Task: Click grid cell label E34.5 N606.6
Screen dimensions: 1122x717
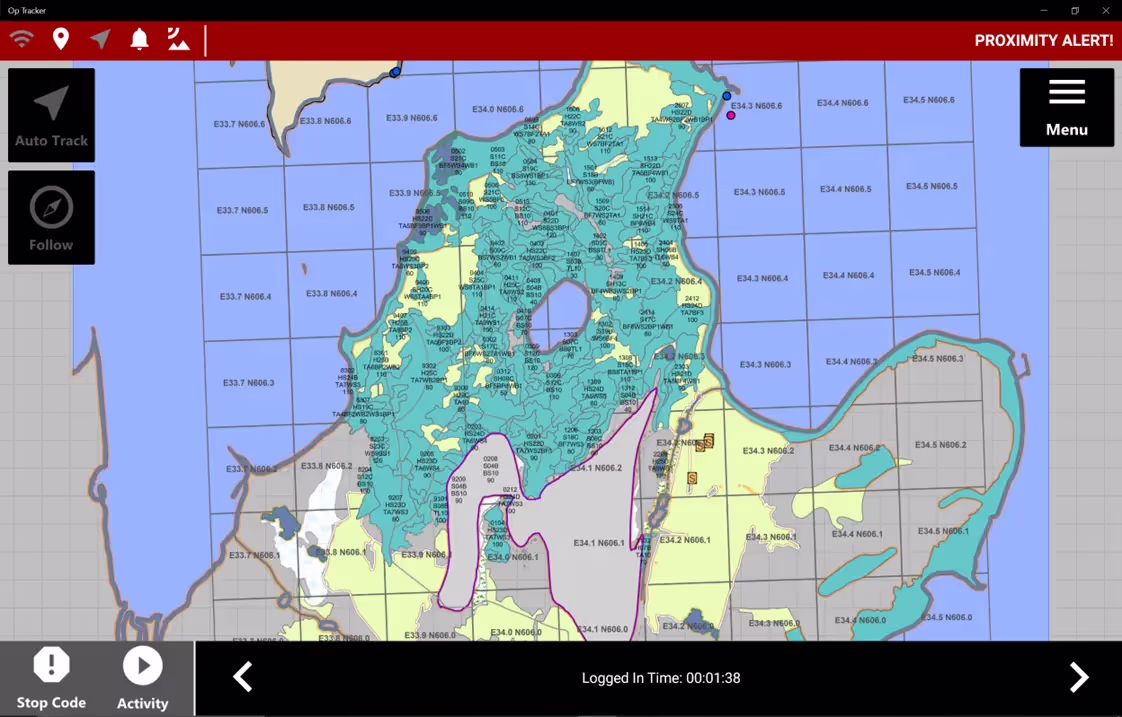Action: click(x=929, y=100)
